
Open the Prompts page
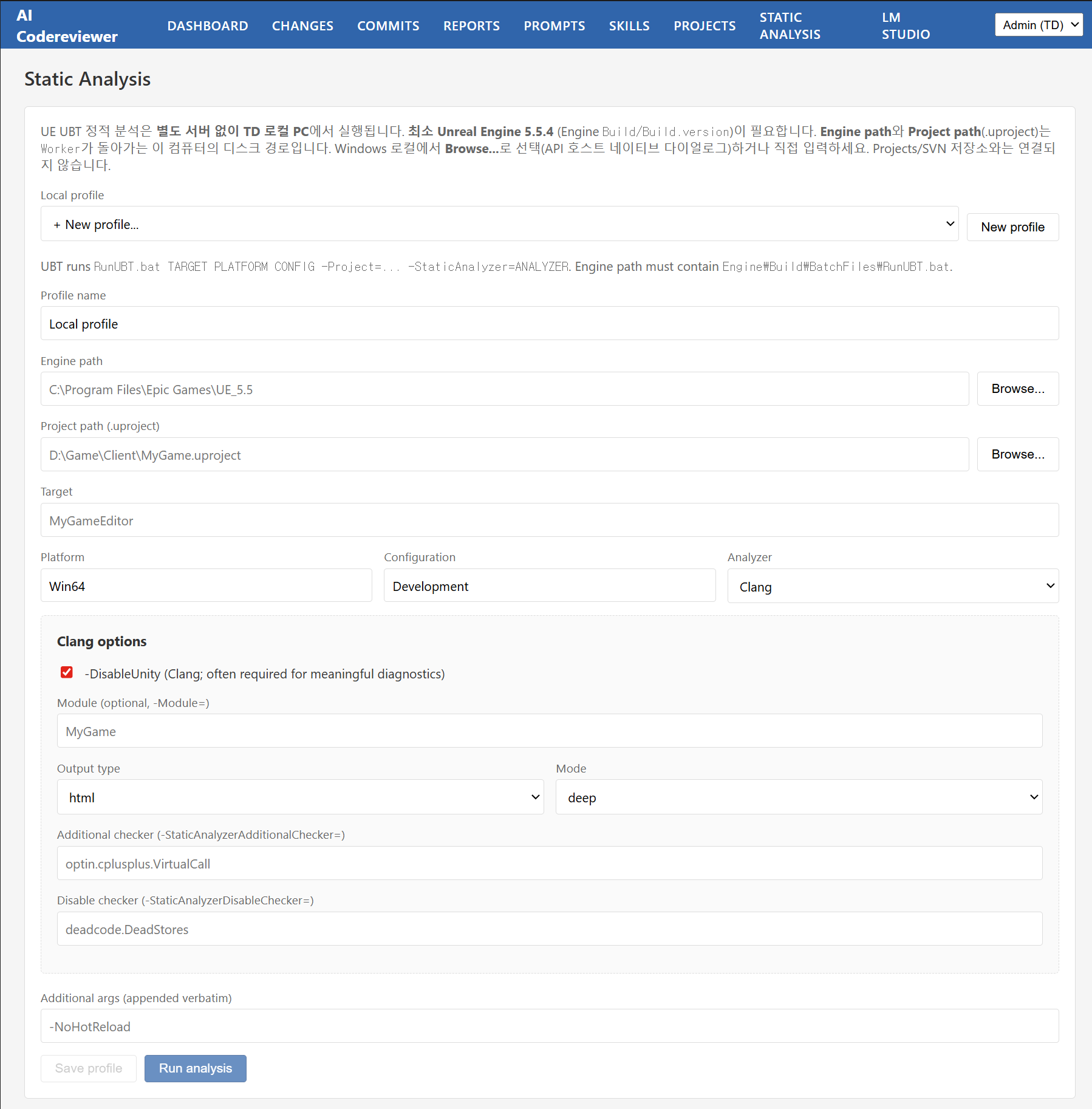[x=555, y=26]
